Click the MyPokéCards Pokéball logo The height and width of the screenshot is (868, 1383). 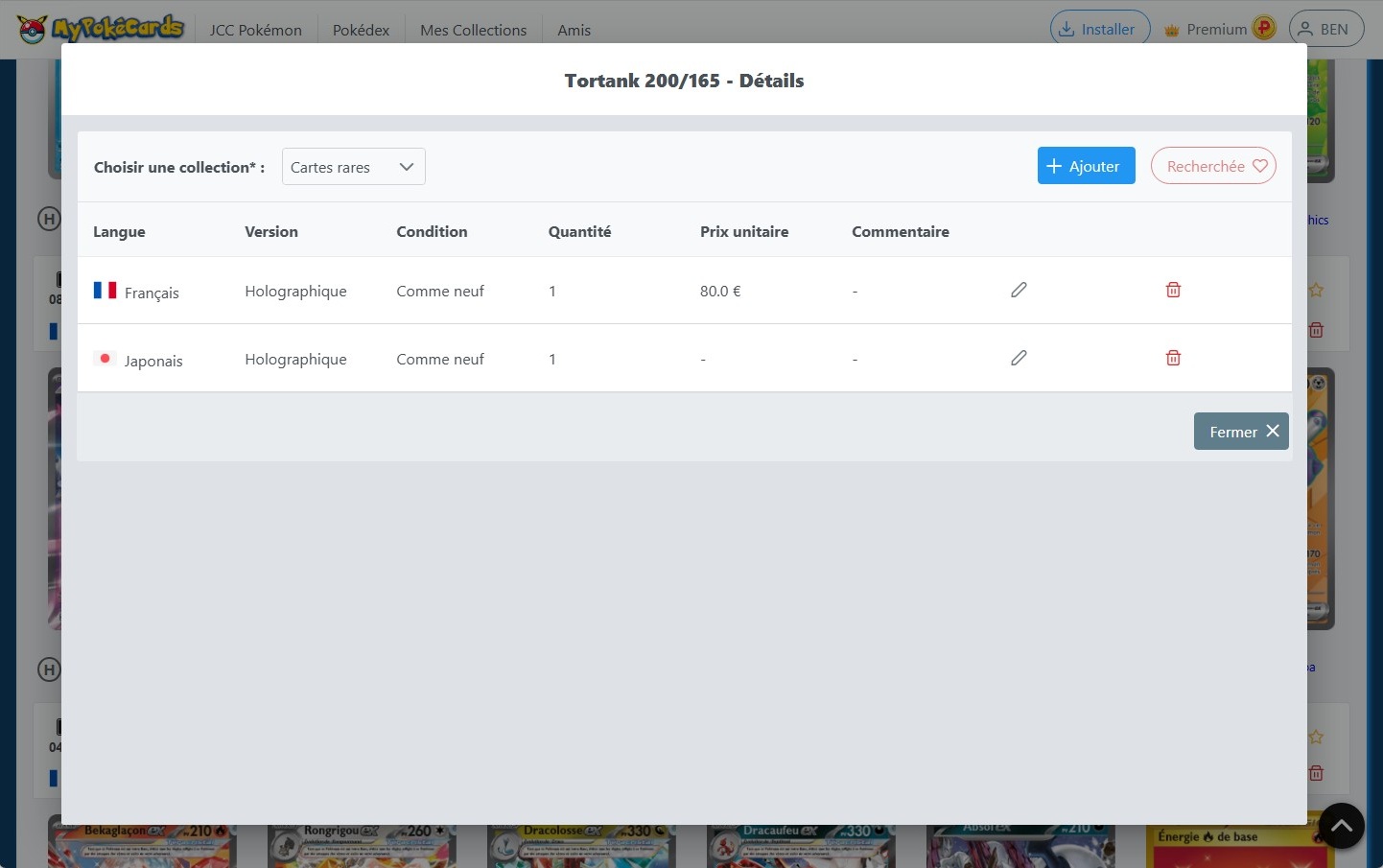[32, 28]
